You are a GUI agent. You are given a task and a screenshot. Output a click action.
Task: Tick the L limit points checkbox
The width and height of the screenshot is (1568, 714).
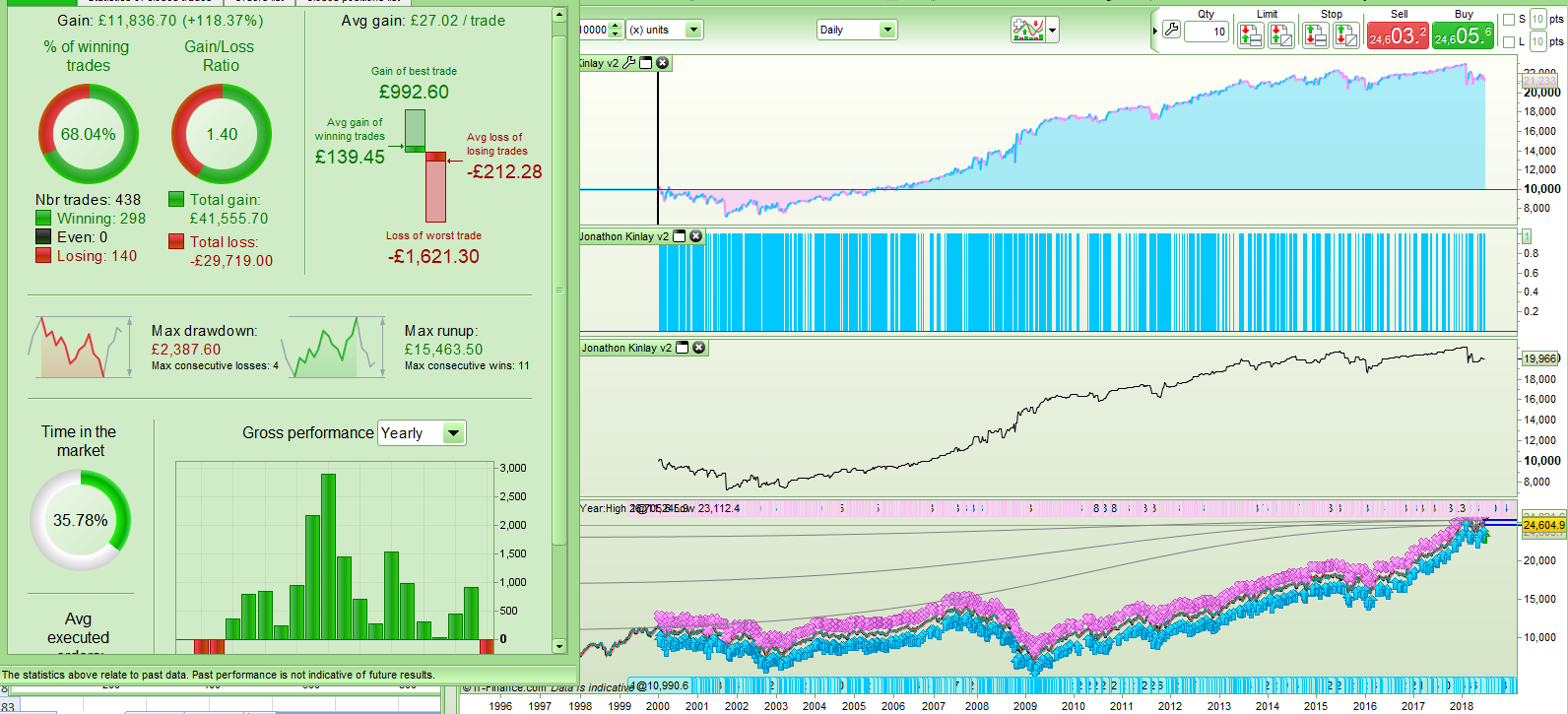pyautogui.click(x=1509, y=42)
